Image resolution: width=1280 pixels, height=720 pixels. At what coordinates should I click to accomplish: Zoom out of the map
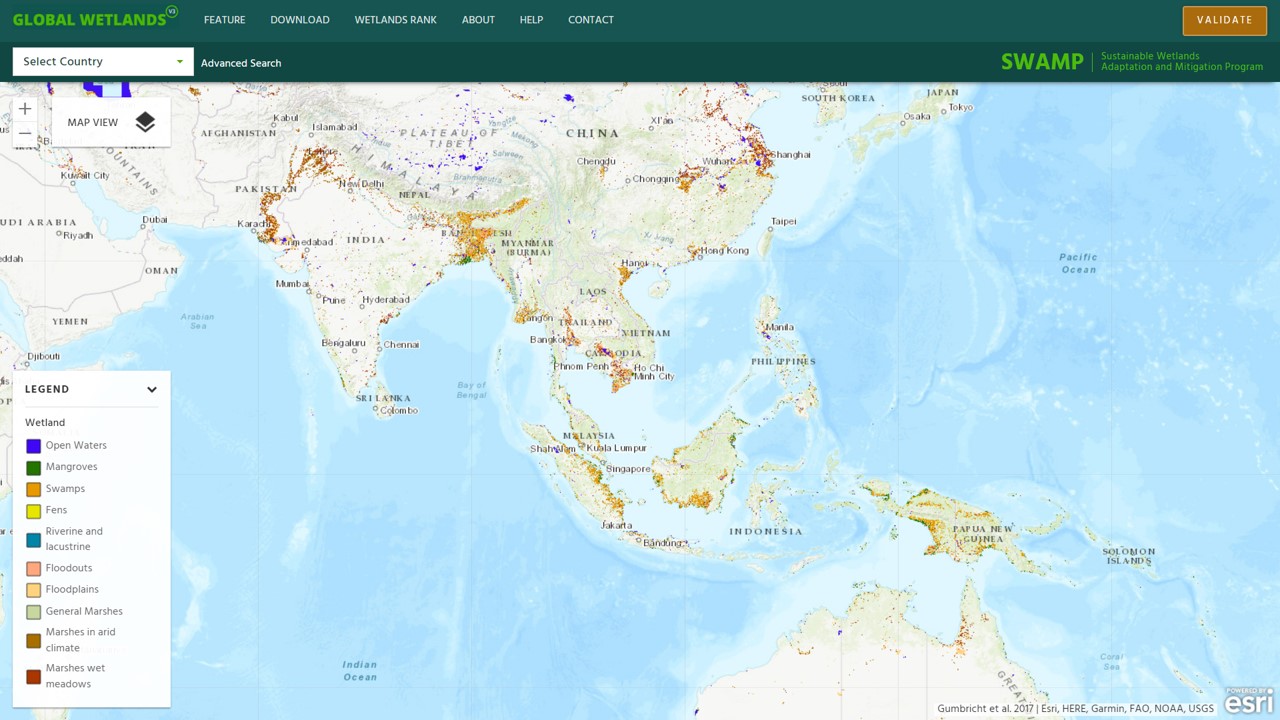point(25,134)
